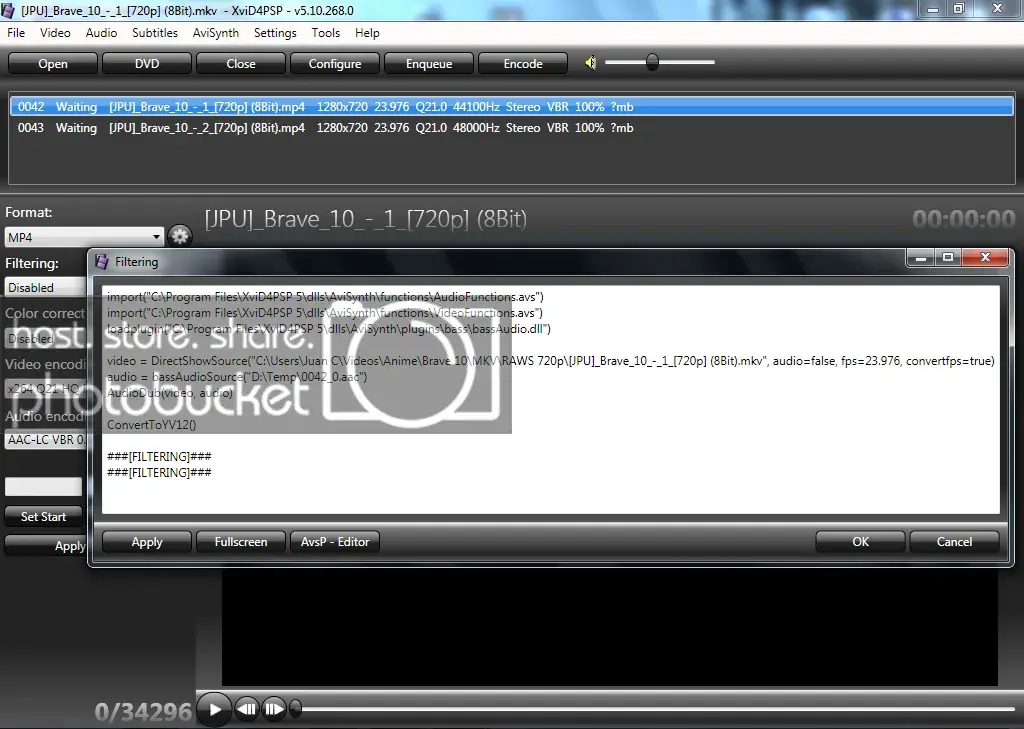1024x729 pixels.
Task: Mute audio with the speaker icon
Action: pos(590,63)
